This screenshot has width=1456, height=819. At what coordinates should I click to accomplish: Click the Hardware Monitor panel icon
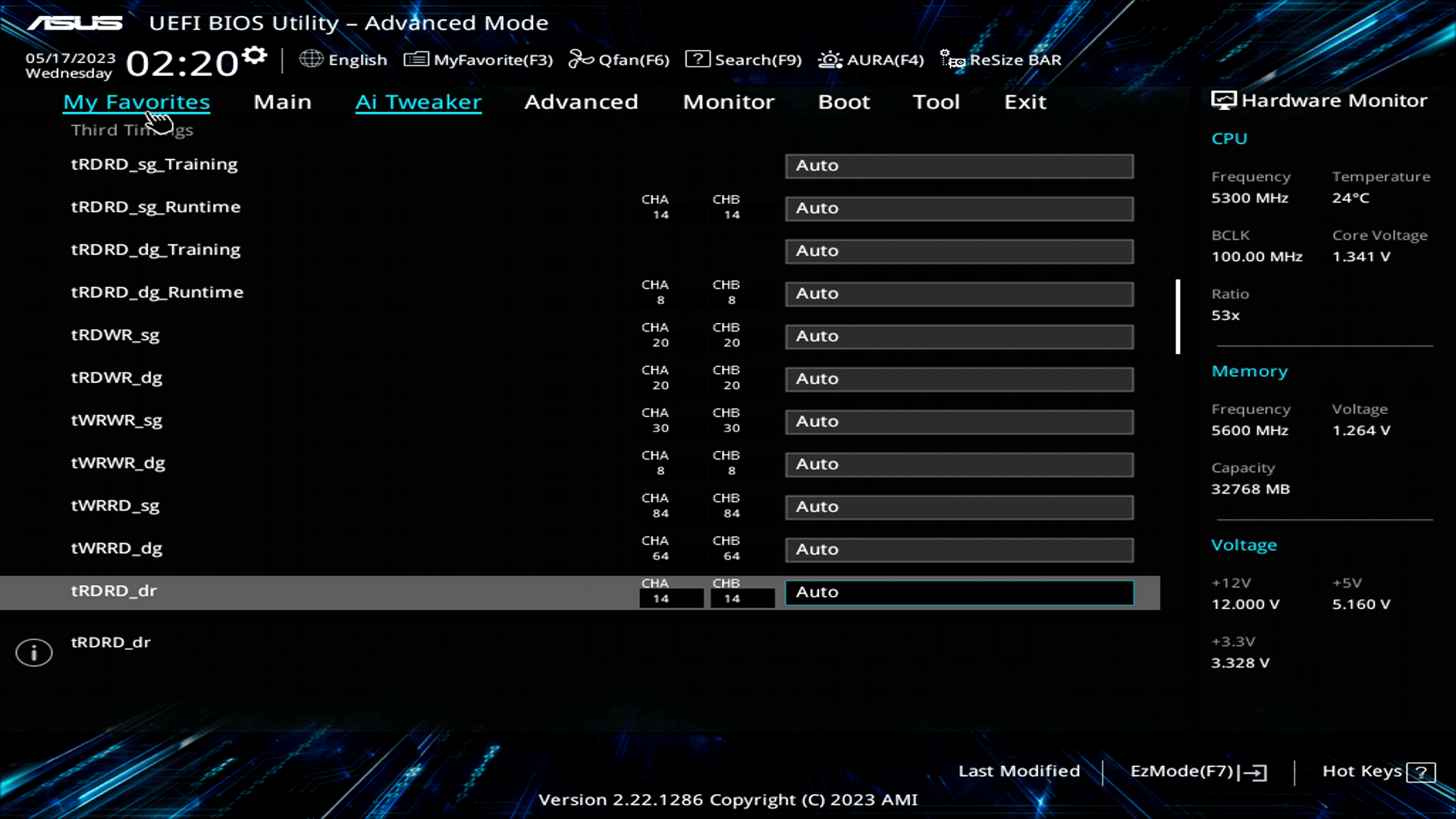click(1222, 99)
